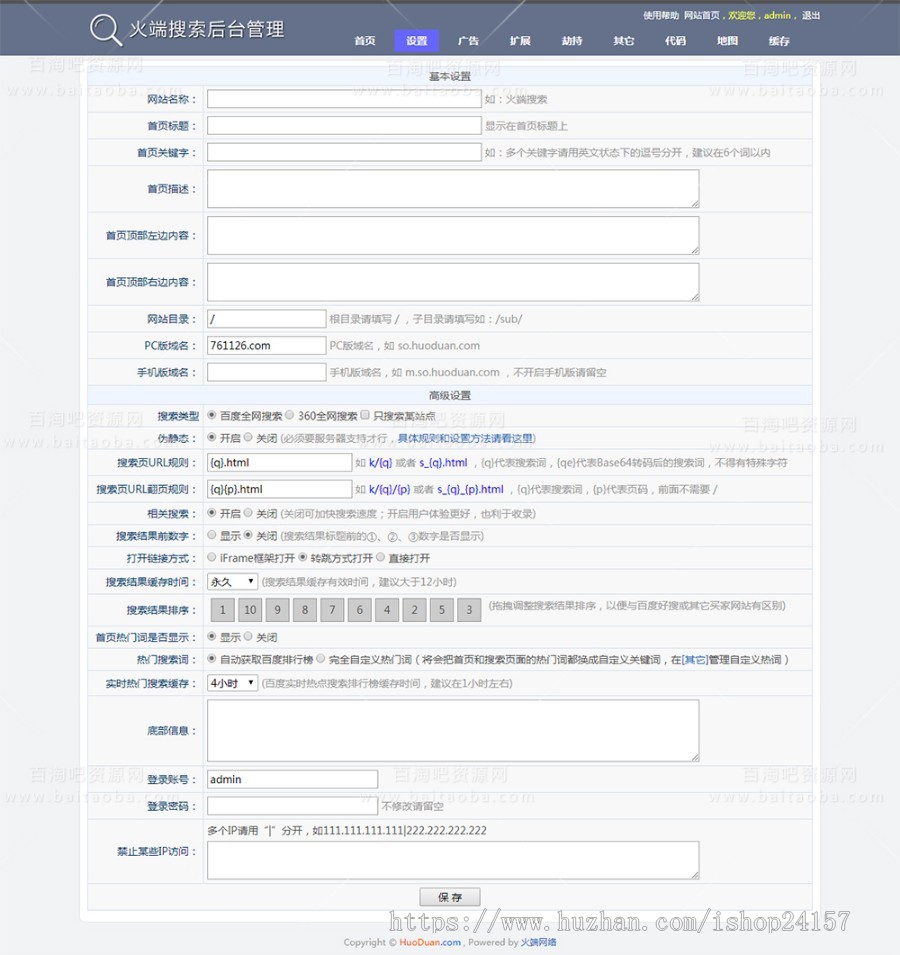Image resolution: width=900 pixels, height=955 pixels.
Task: Open the 广告 menu tab
Action: 468,41
